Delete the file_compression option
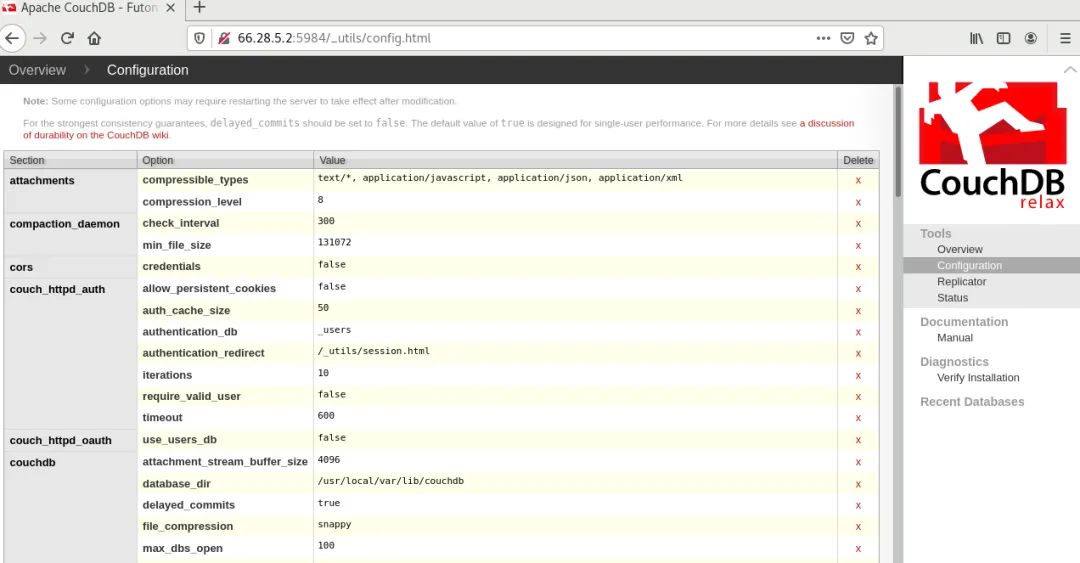The image size is (1080, 563). tap(858, 527)
